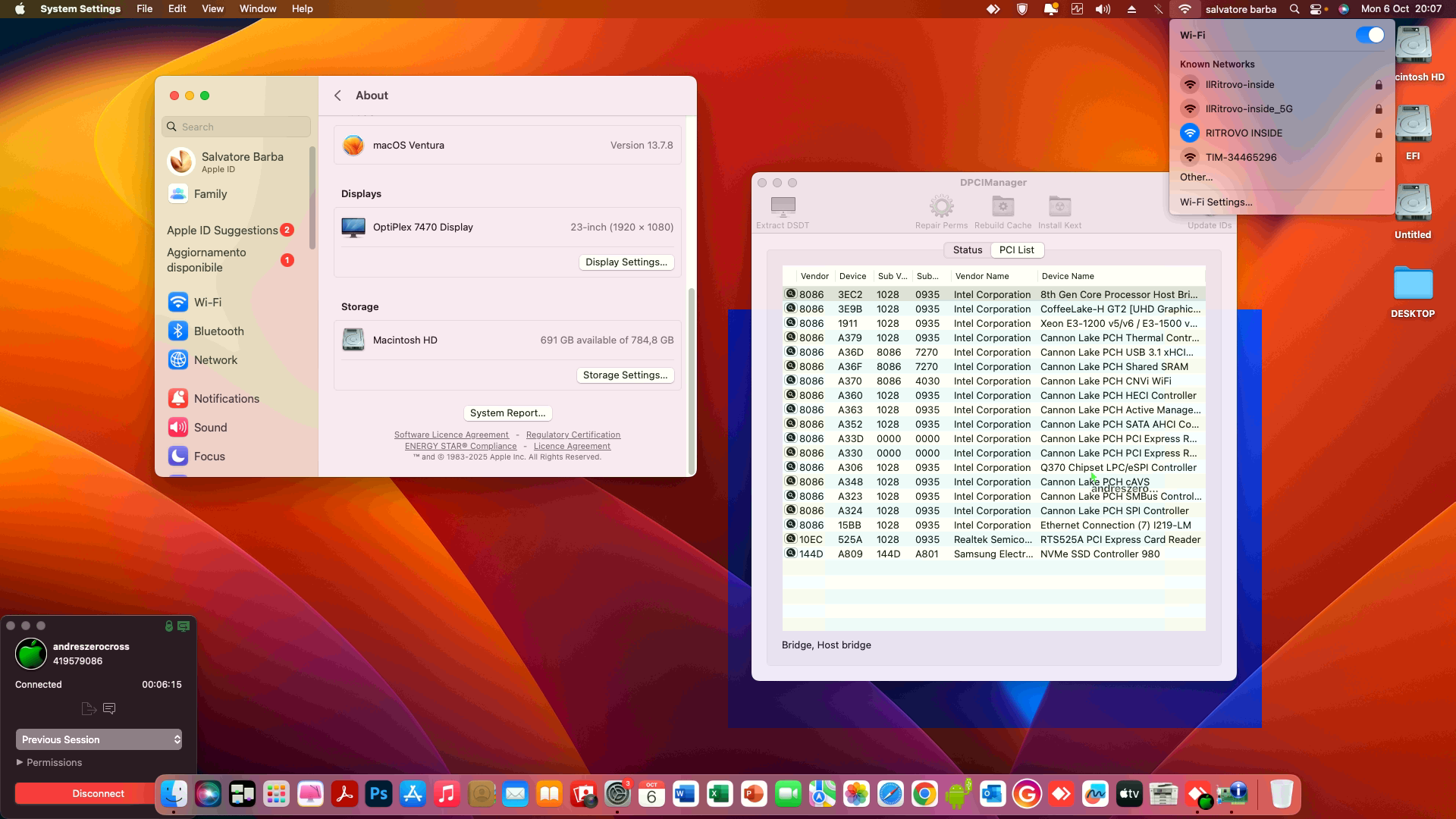Open Other... networks in Wi-Fi menu
The width and height of the screenshot is (1456, 819).
pyautogui.click(x=1196, y=177)
